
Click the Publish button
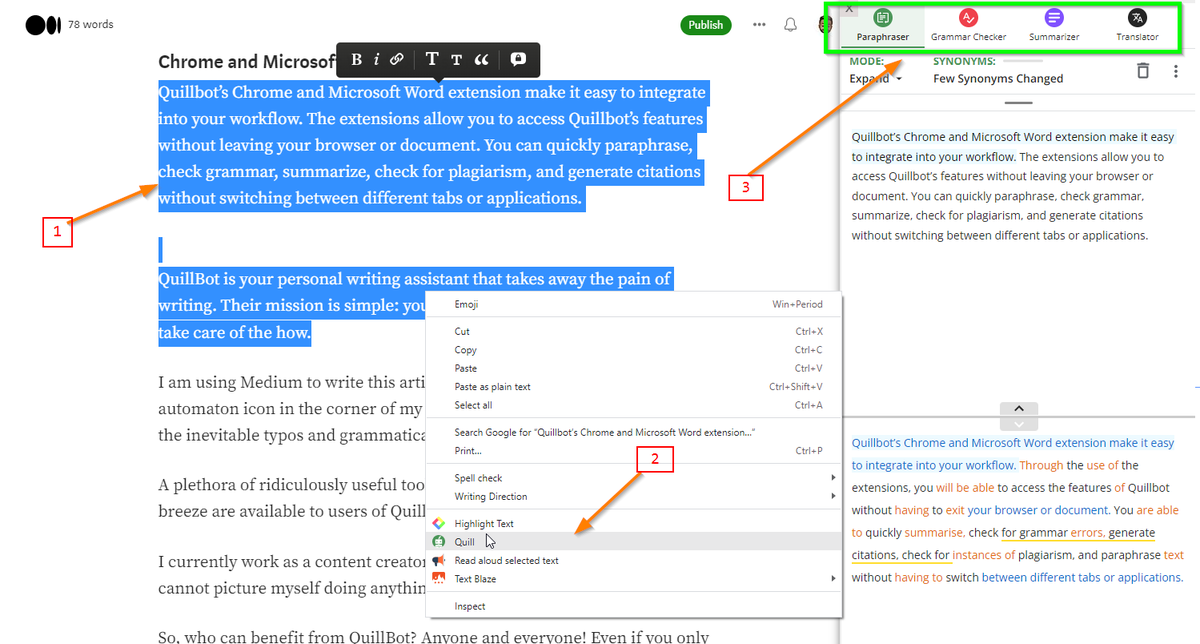(706, 24)
